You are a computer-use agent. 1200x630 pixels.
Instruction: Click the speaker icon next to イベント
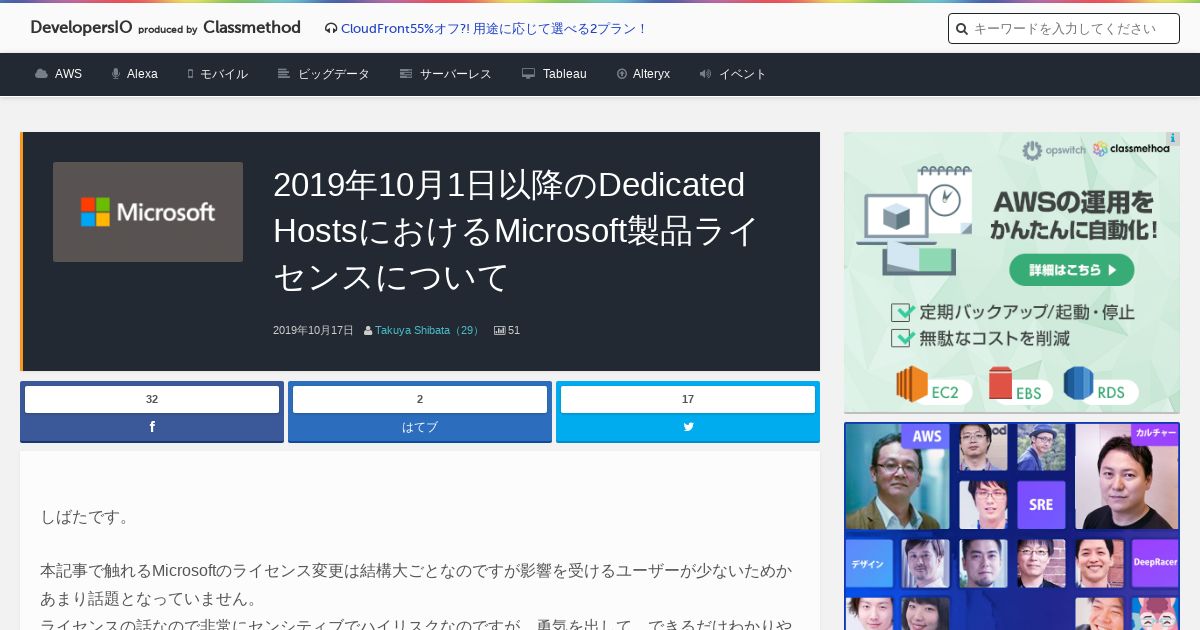pyautogui.click(x=705, y=74)
